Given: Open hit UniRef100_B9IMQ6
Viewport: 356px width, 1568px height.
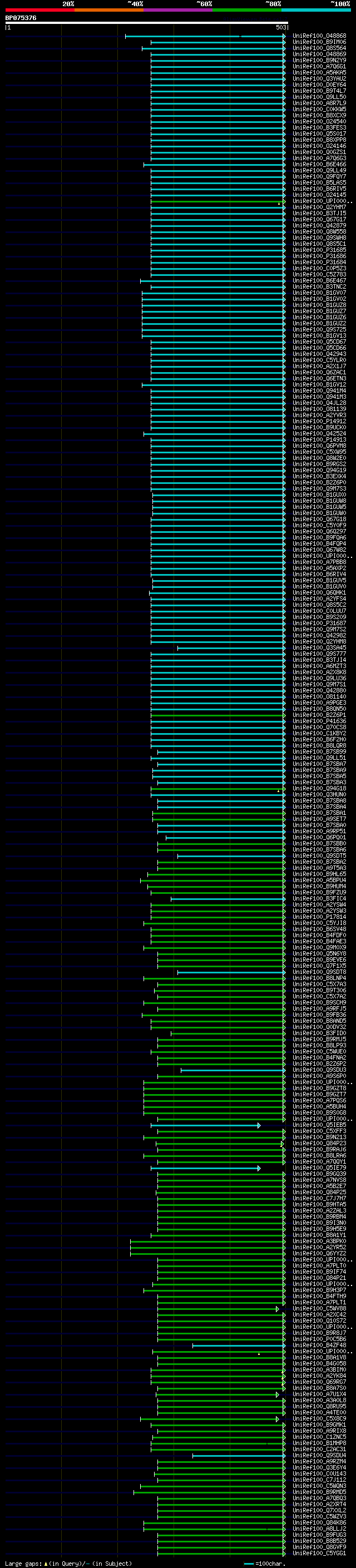Looking at the screenshot, I should 319,42.
